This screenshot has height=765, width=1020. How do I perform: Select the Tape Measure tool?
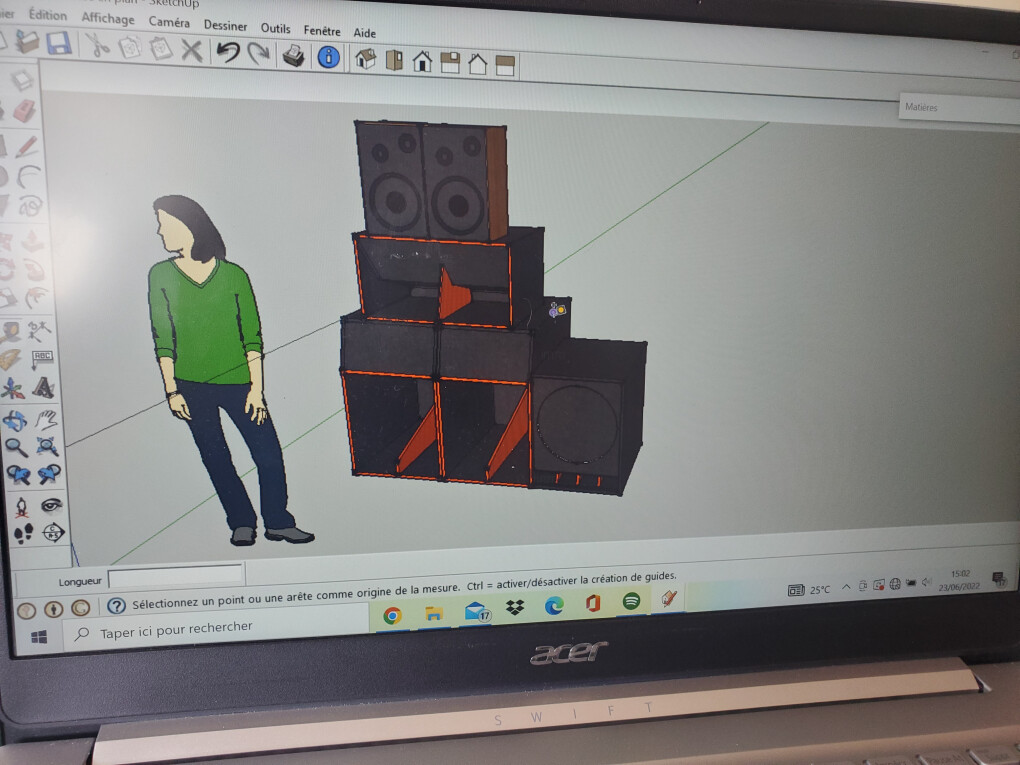click(x=10, y=332)
